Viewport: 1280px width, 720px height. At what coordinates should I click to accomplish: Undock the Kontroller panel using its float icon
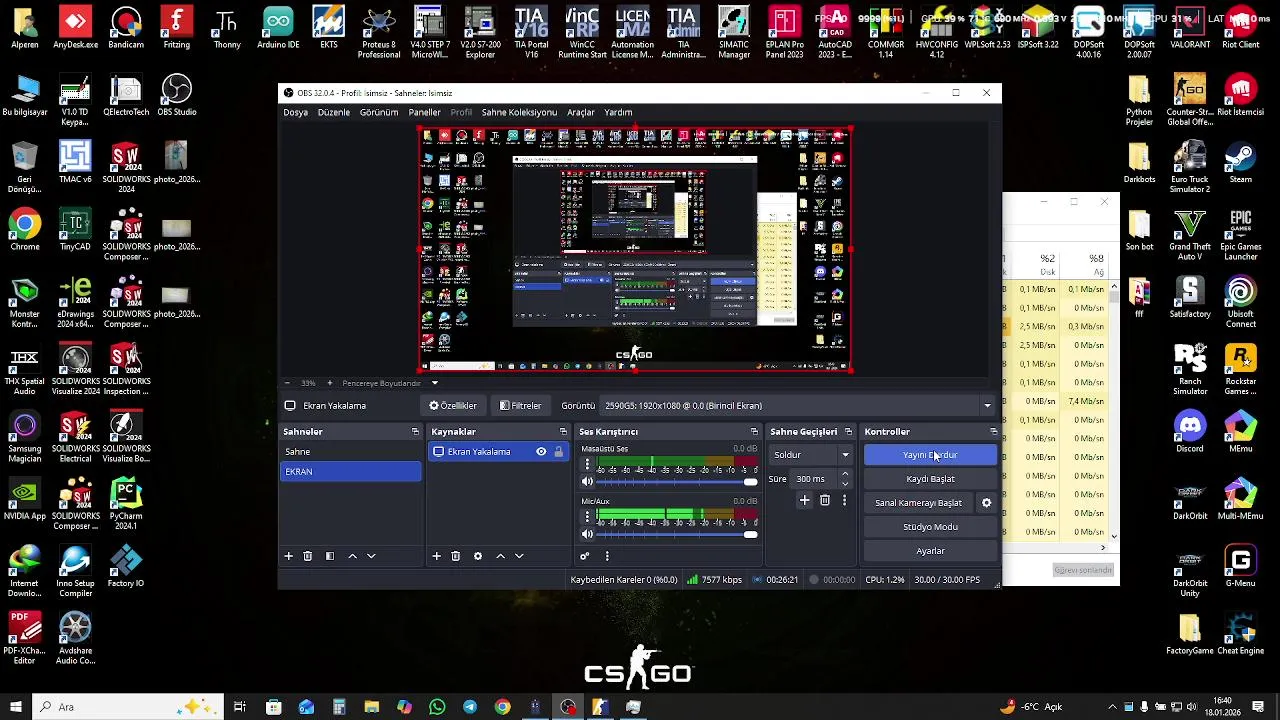[993, 432]
